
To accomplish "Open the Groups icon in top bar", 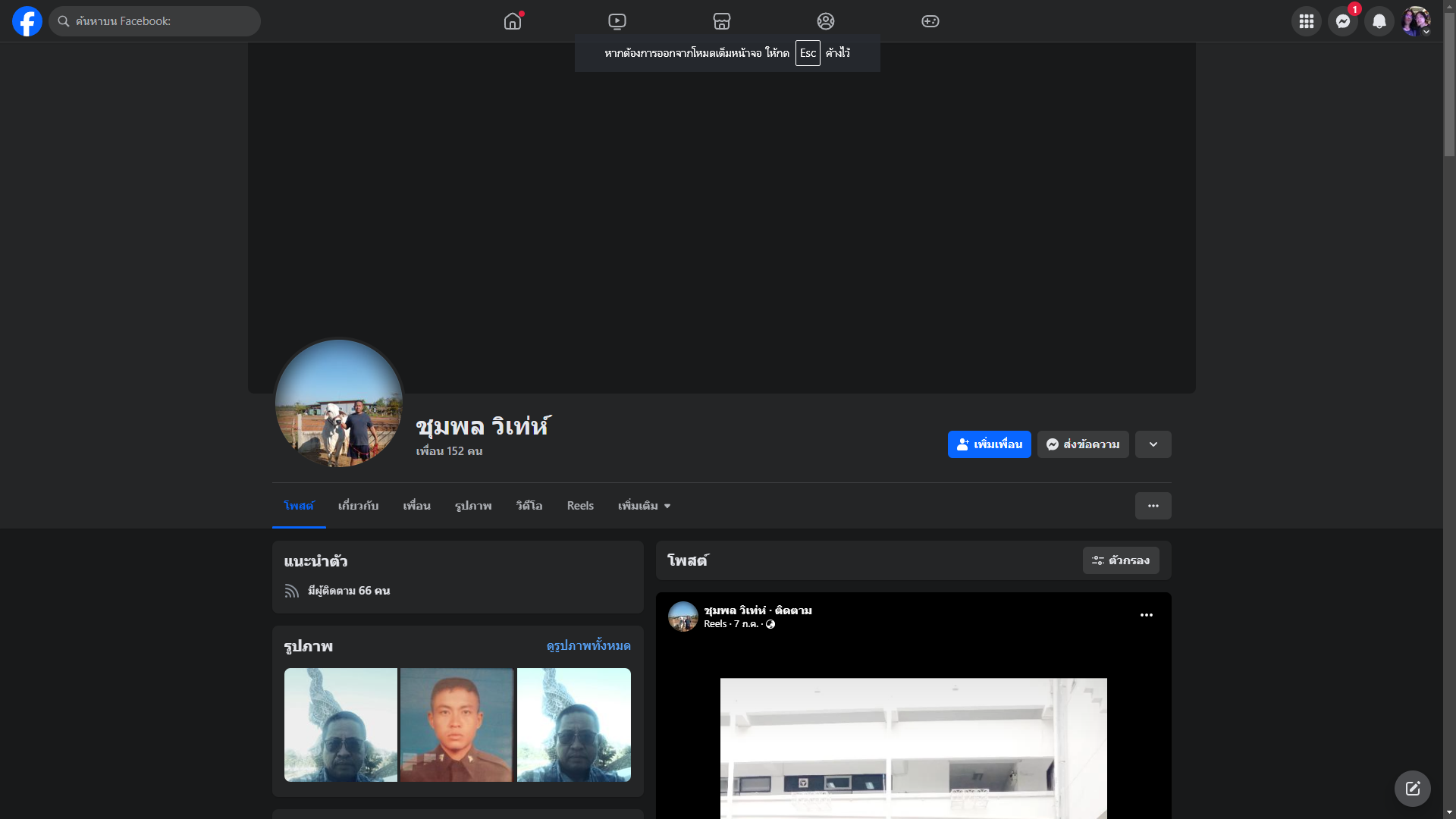I will click(826, 21).
